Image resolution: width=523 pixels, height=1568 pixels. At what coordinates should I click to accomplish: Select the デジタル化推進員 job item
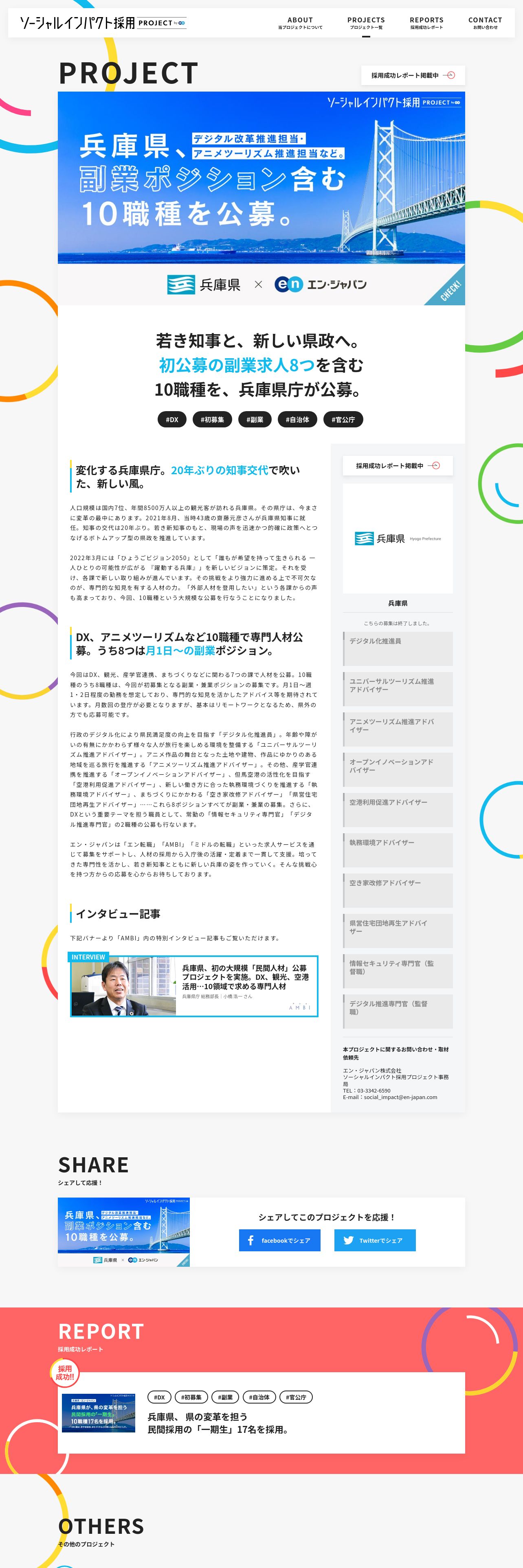(x=398, y=649)
